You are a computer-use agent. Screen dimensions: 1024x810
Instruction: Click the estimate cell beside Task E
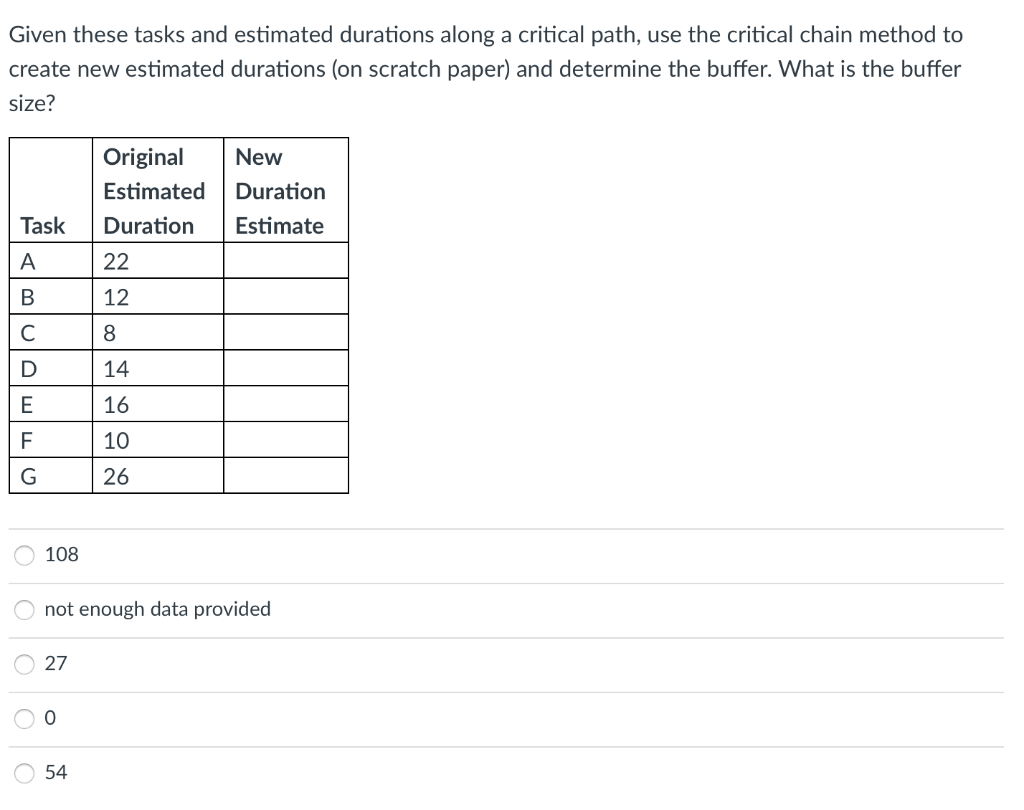tap(285, 404)
